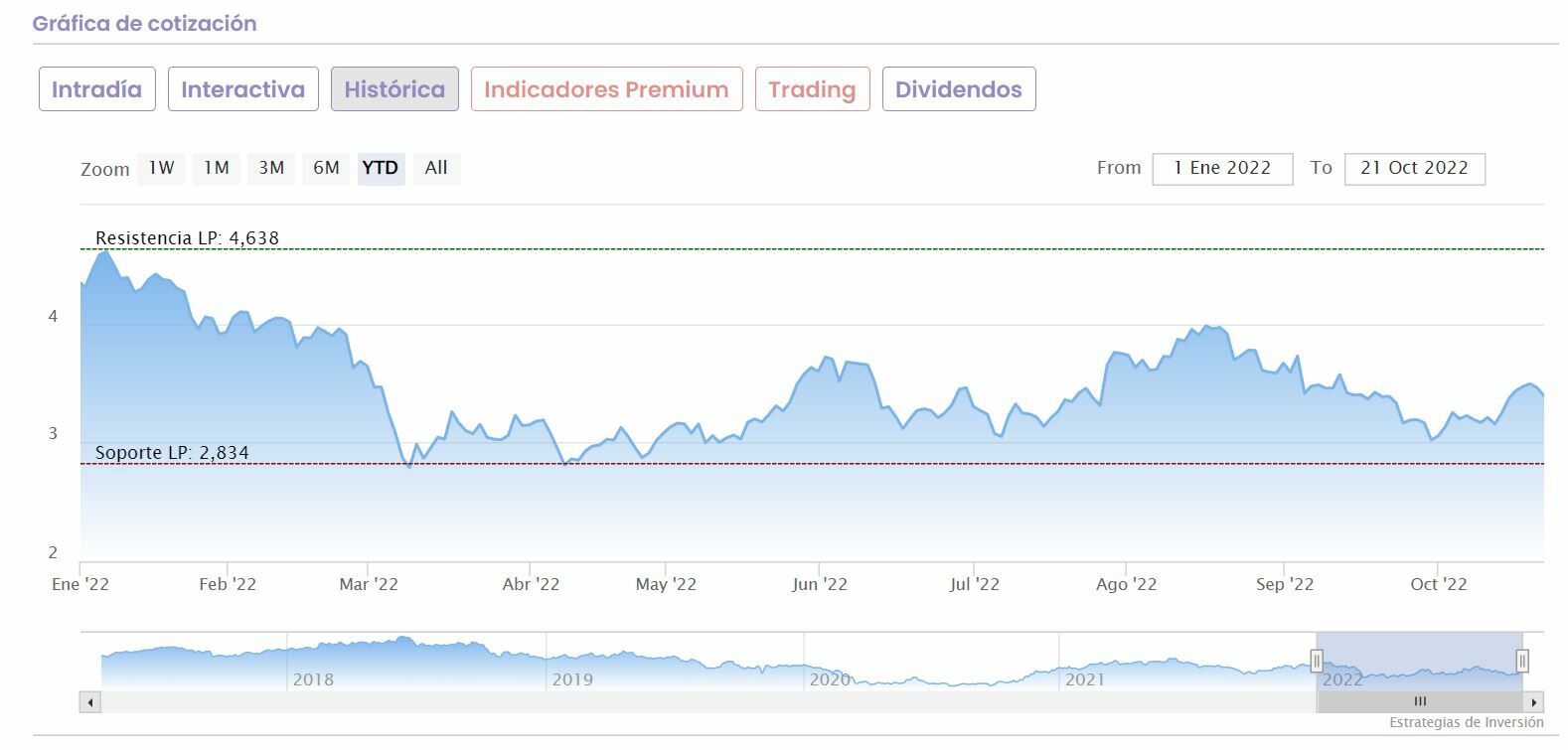Click the From date field
This screenshot has height=750, width=1568.
1222,169
